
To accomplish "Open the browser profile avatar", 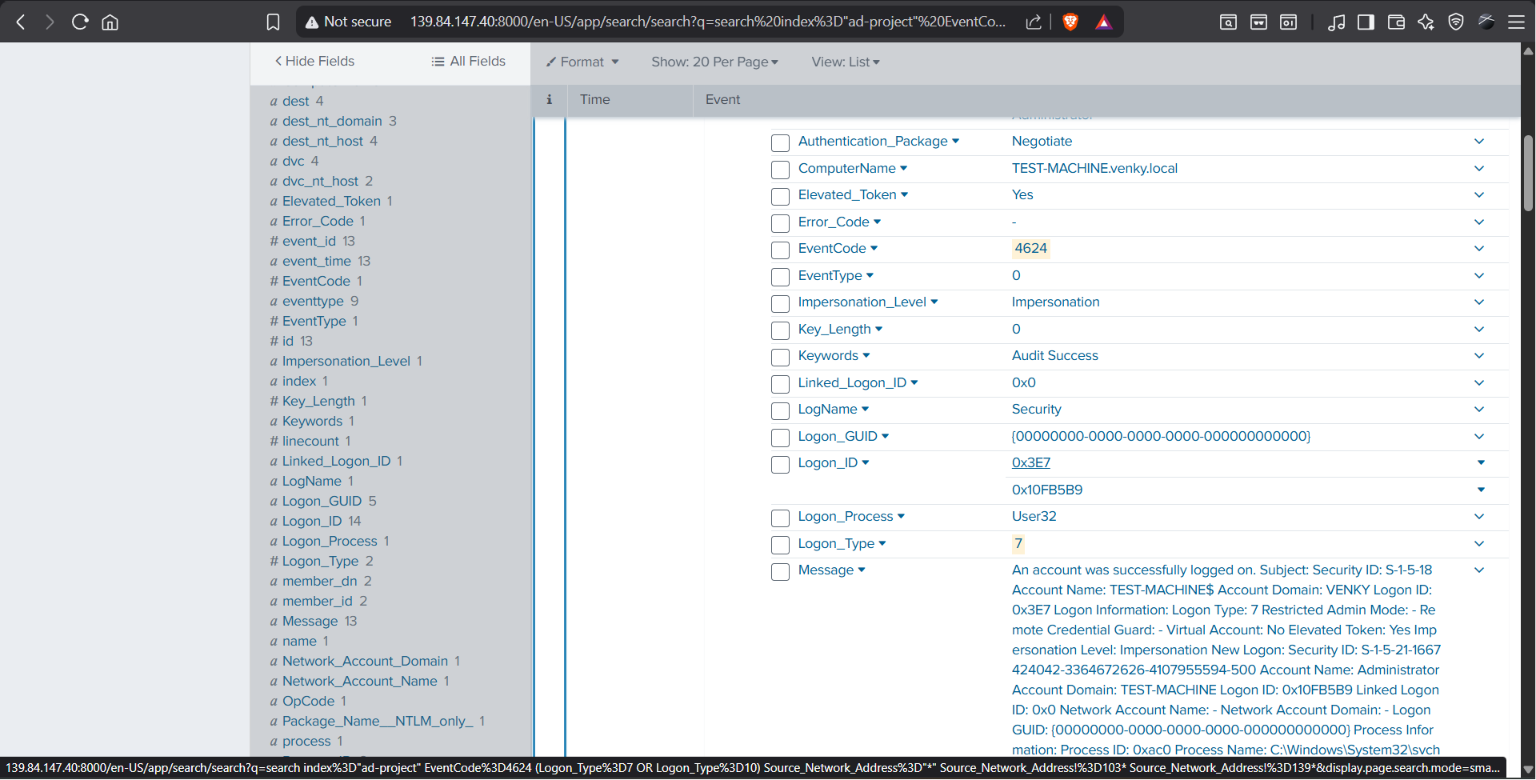I will pos(1486,22).
